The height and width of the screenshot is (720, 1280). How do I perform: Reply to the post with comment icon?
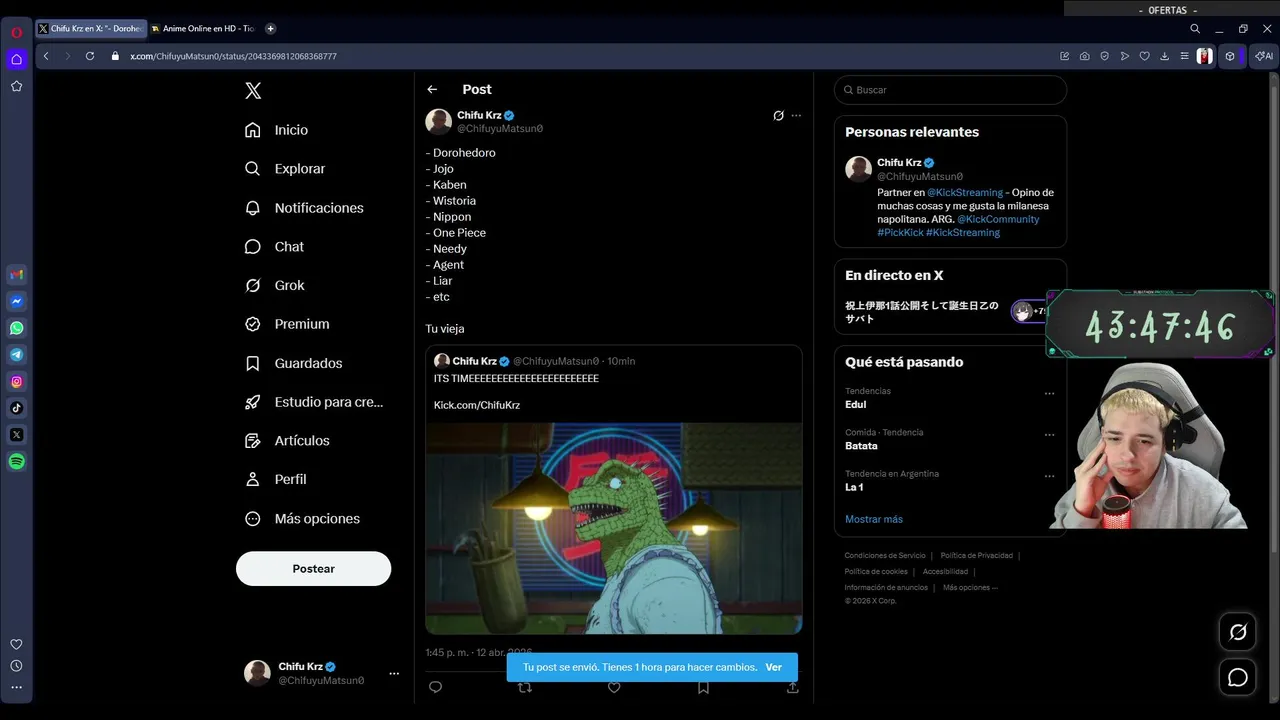point(435,687)
